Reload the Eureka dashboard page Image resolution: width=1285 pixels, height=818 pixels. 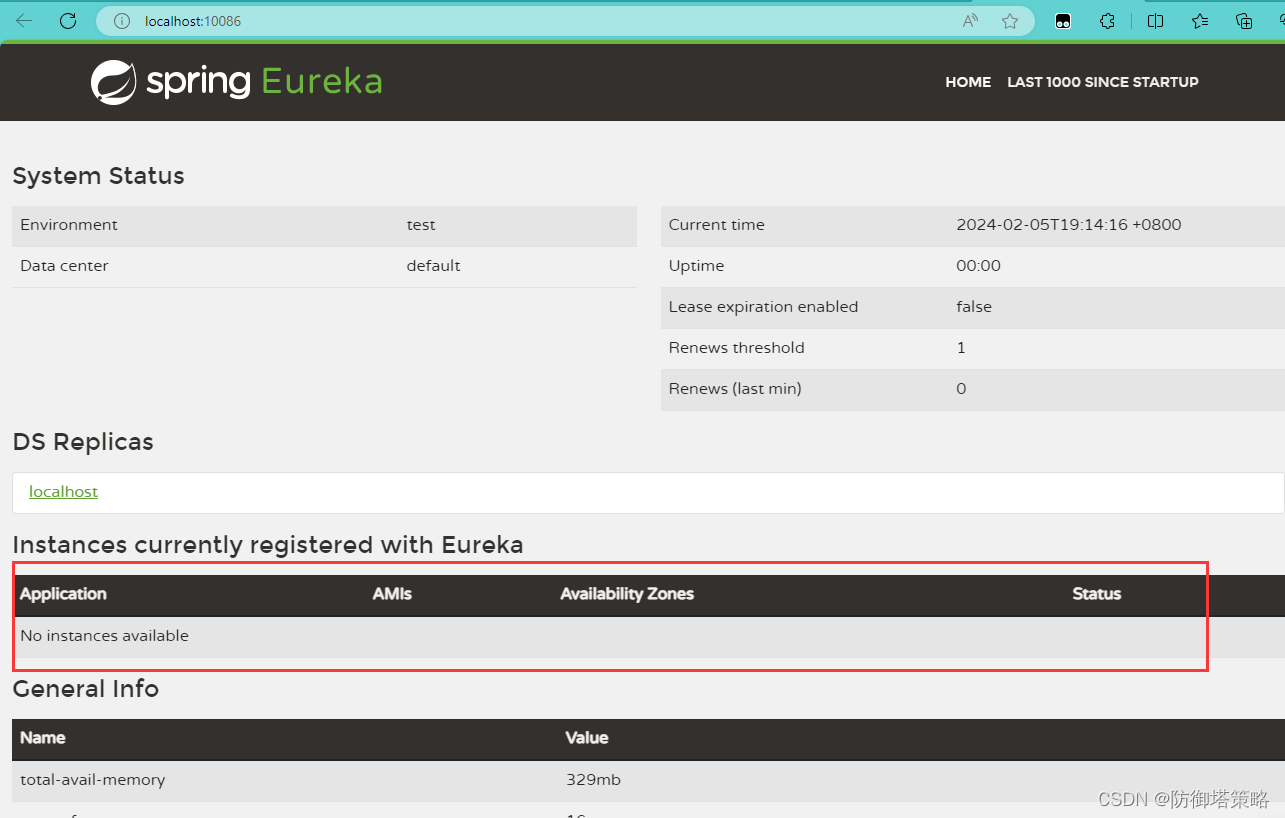tap(67, 20)
